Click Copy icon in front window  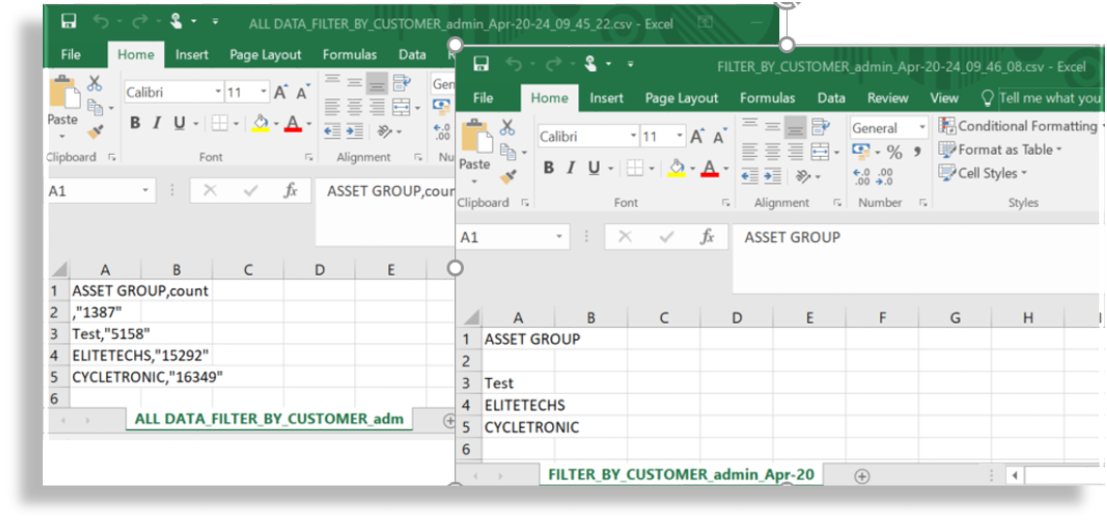pos(507,150)
